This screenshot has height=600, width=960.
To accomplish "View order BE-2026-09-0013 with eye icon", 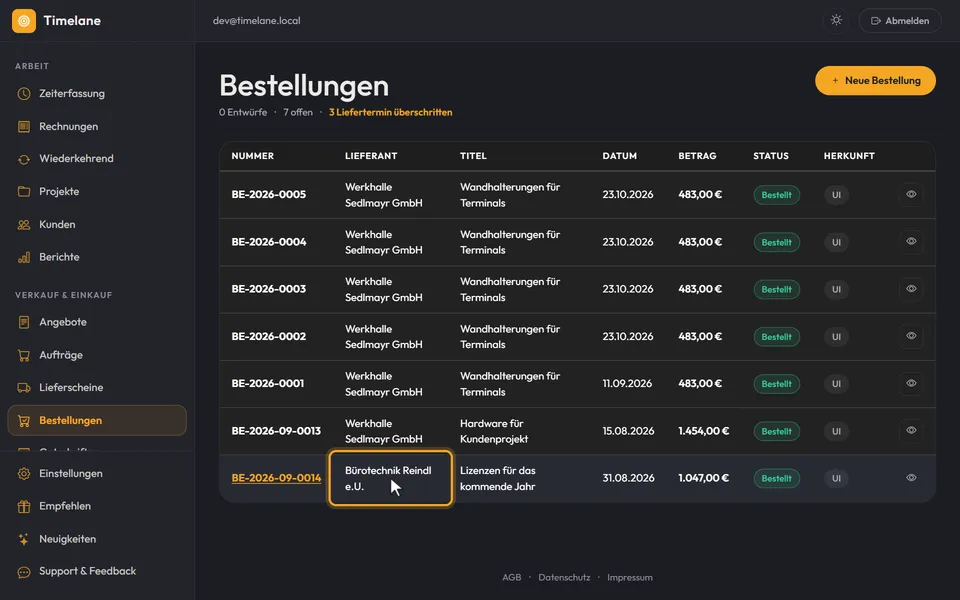I will click(911, 430).
